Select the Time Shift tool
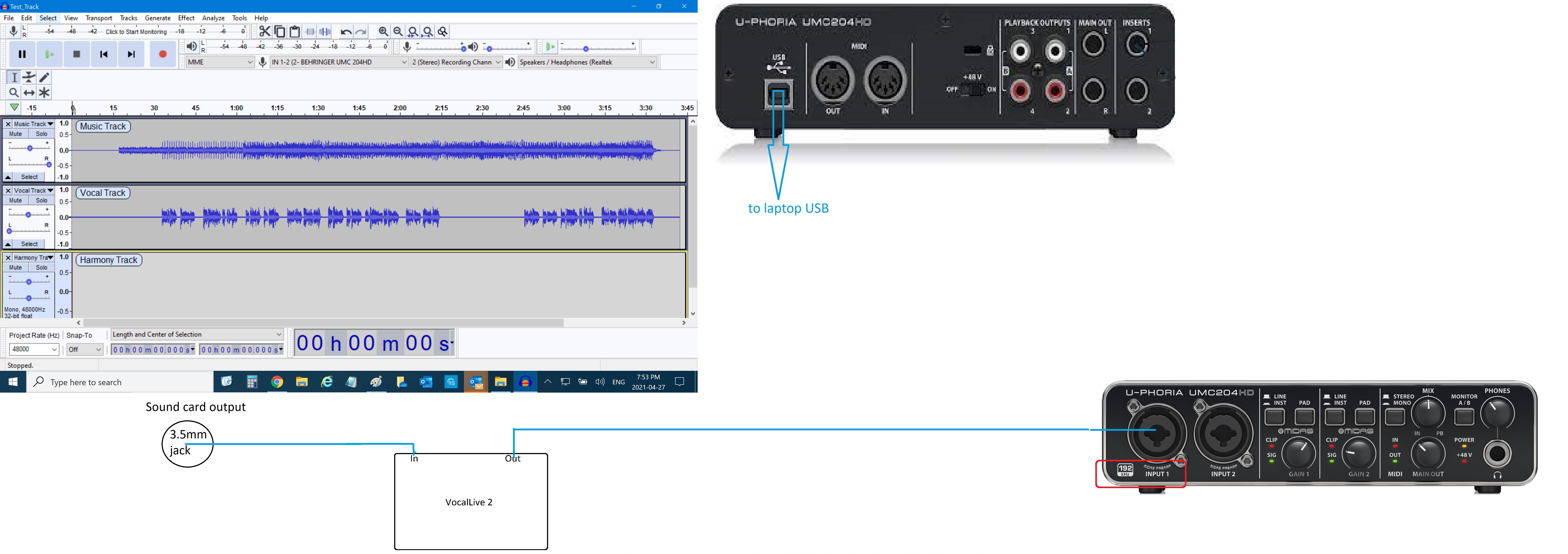The width and height of the screenshot is (1568, 554). pos(29,92)
